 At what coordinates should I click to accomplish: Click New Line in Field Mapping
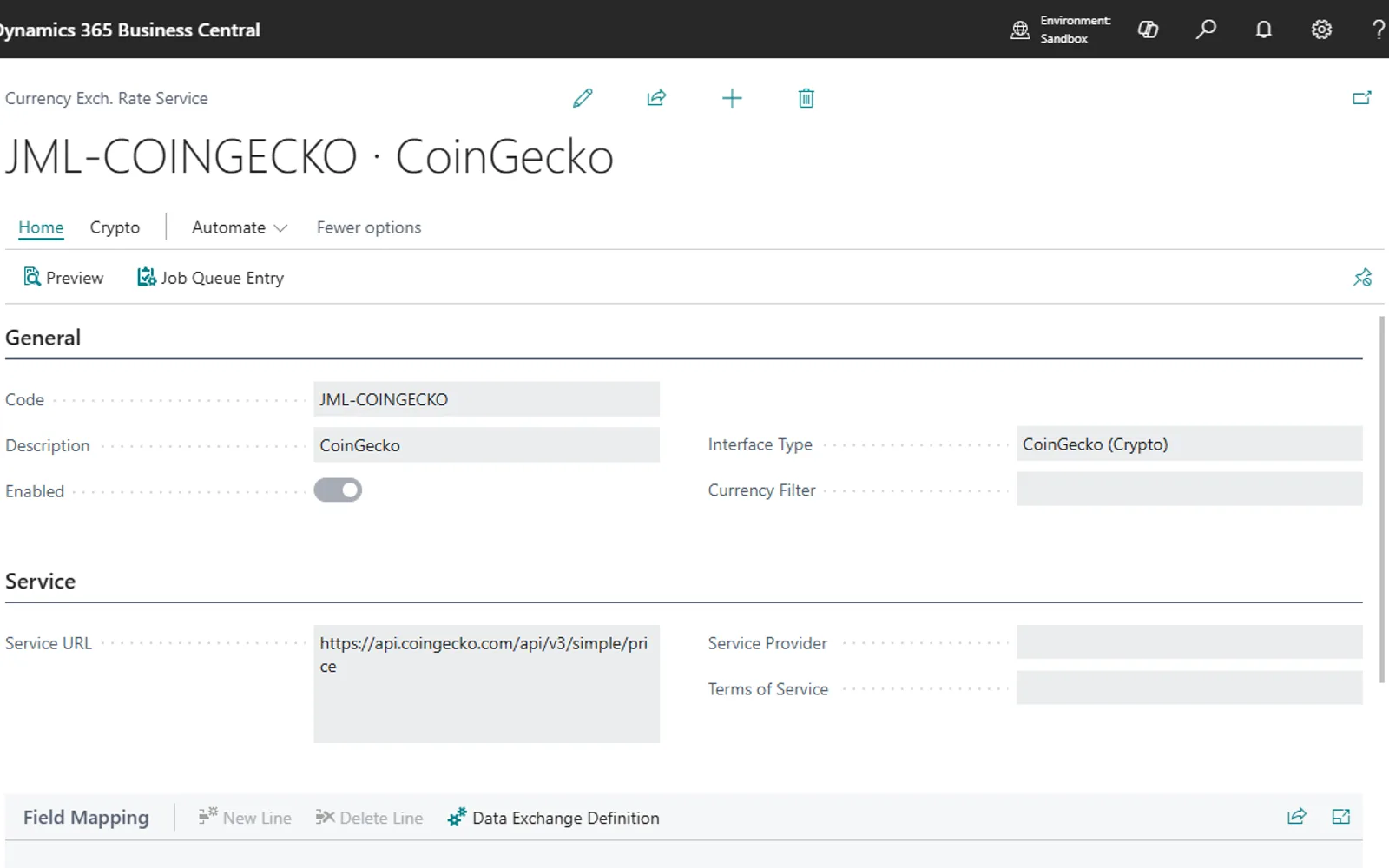click(245, 818)
